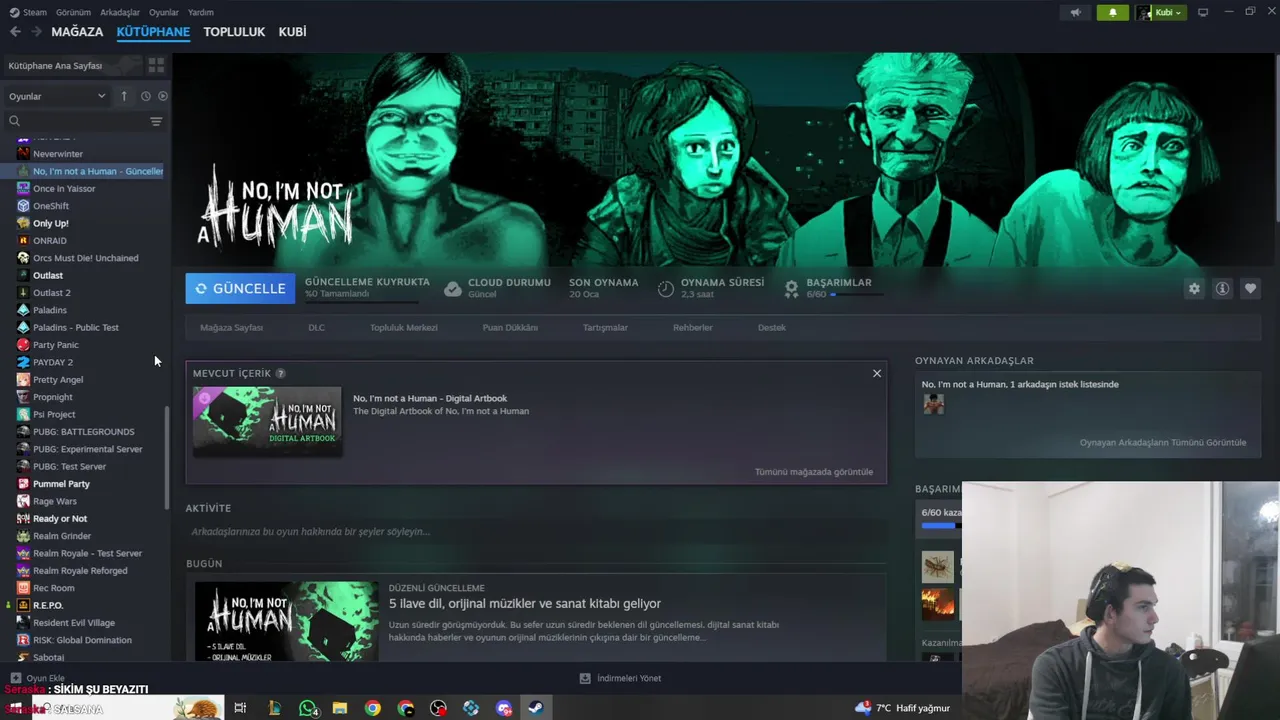Viewport: 1280px width, 720px height.
Task: Open Destek tab
Action: (x=771, y=327)
